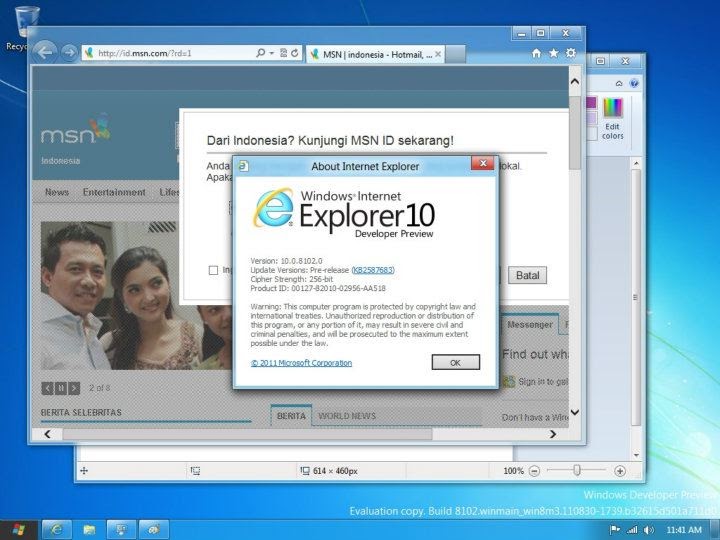Click the Paint taskbar icon
Screen dimensions: 720x540
click(154, 530)
